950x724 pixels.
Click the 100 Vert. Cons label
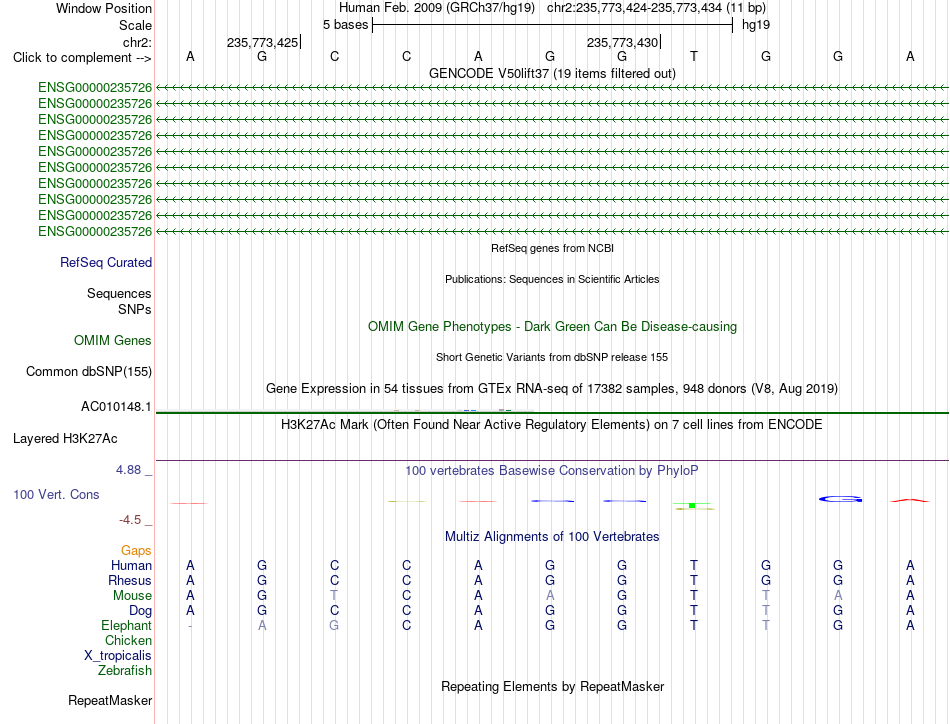(x=56, y=494)
